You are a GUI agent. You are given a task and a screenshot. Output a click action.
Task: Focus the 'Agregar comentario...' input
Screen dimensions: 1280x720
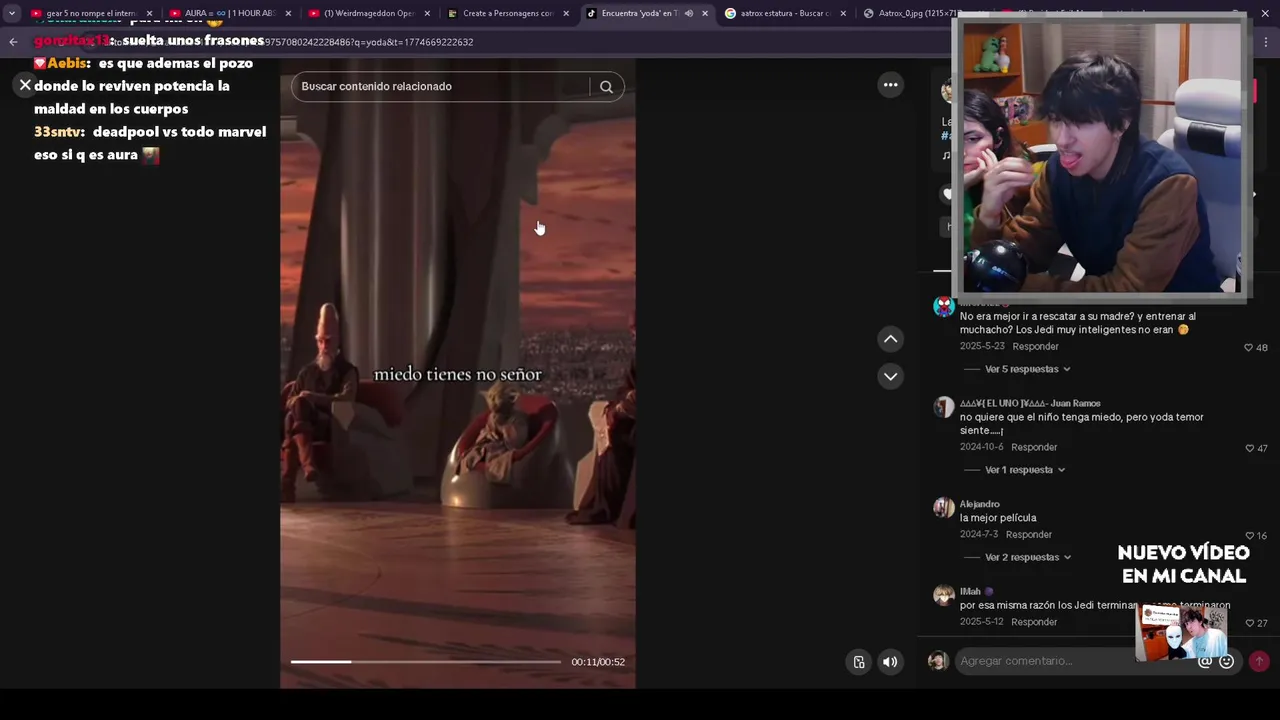point(1075,661)
